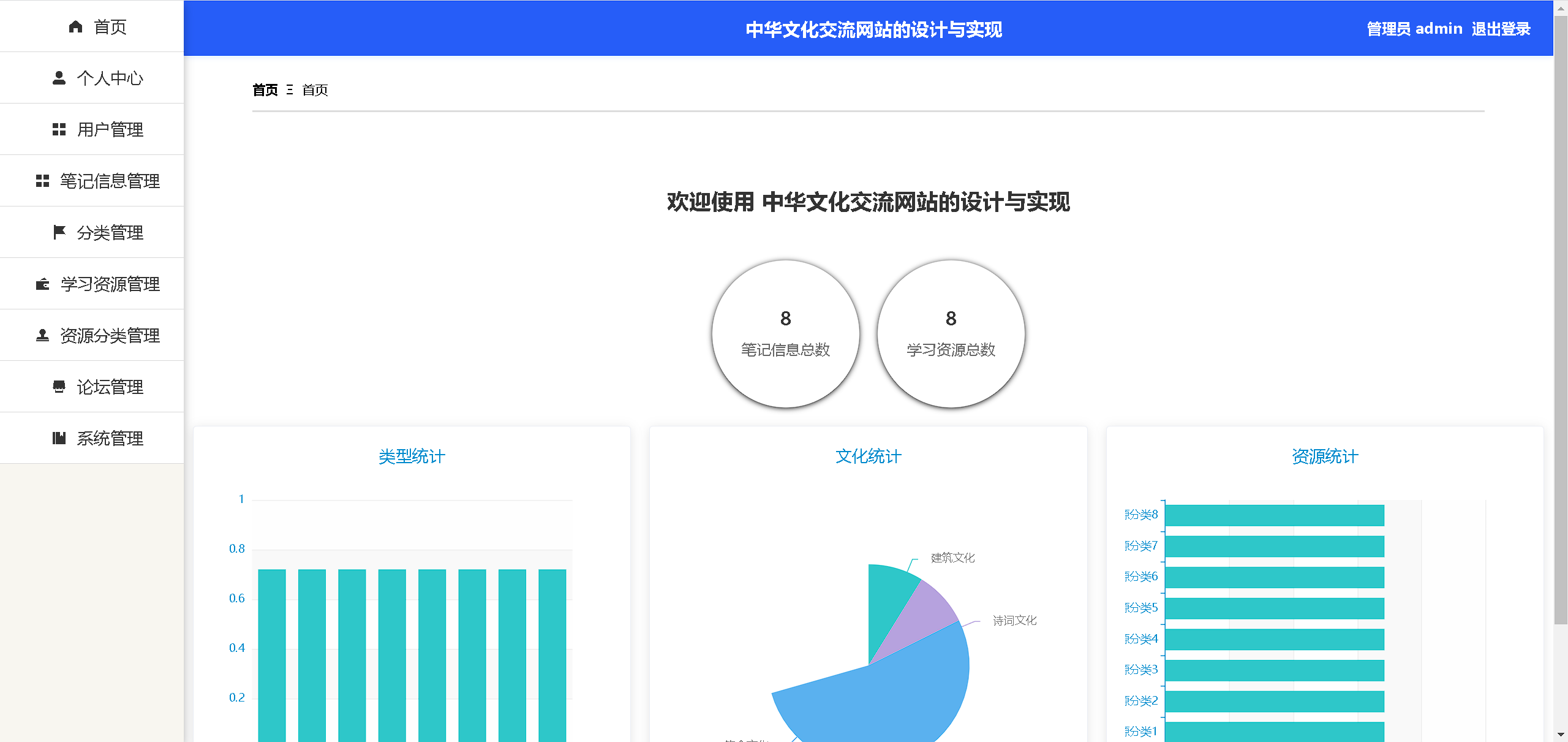
Task: Click the stamp icon beside 资源分类管理
Action: click(x=42, y=335)
